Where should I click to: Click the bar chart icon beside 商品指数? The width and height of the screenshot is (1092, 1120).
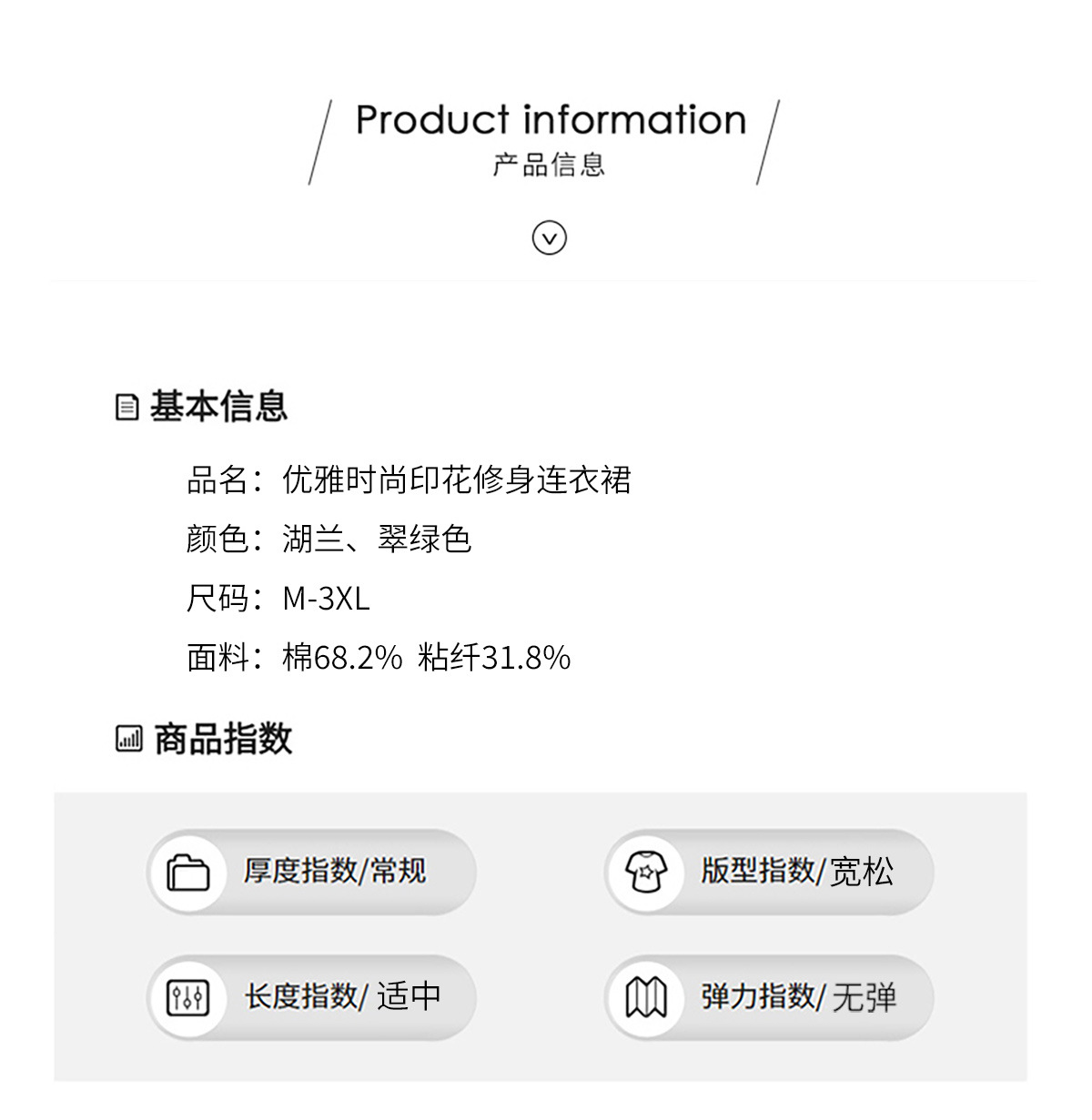129,738
